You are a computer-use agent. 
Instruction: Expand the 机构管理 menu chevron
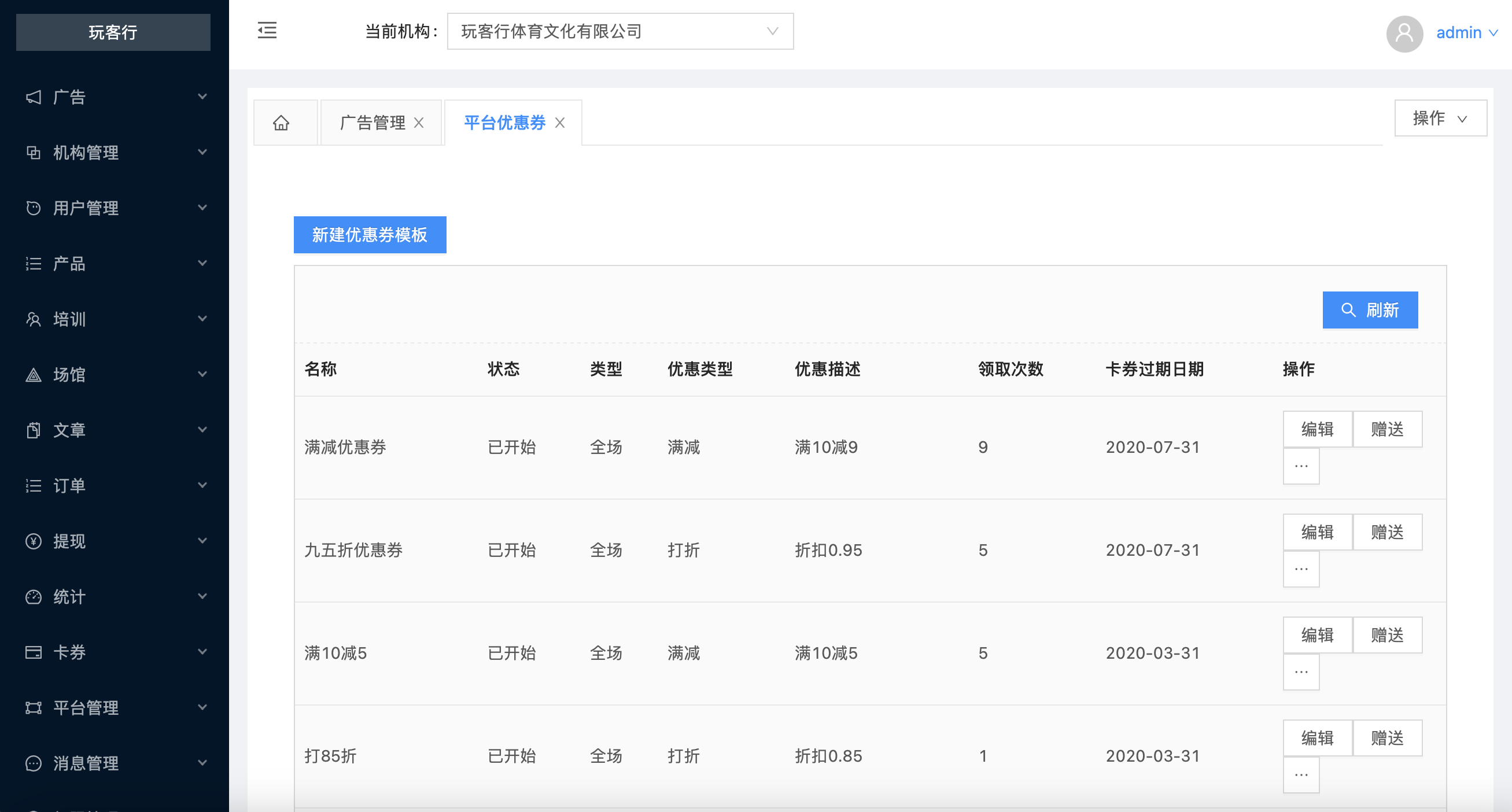click(x=202, y=153)
